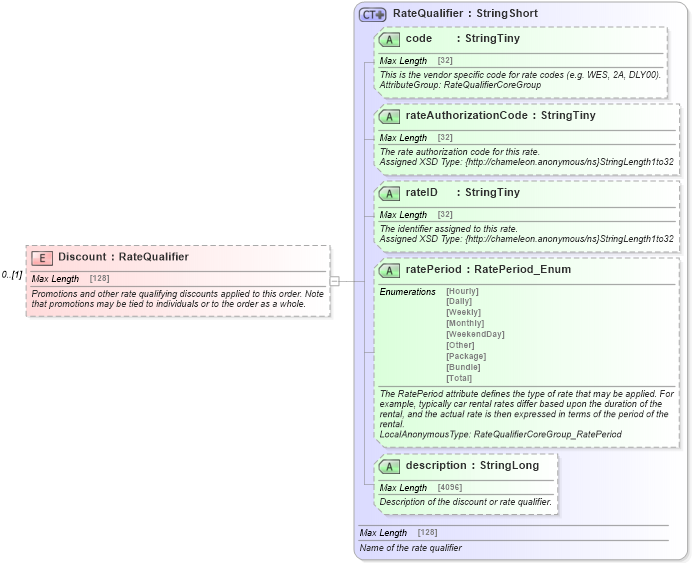
Task: Click 'Description of the discount or rate qualifier.' text
Action: (x=466, y=502)
